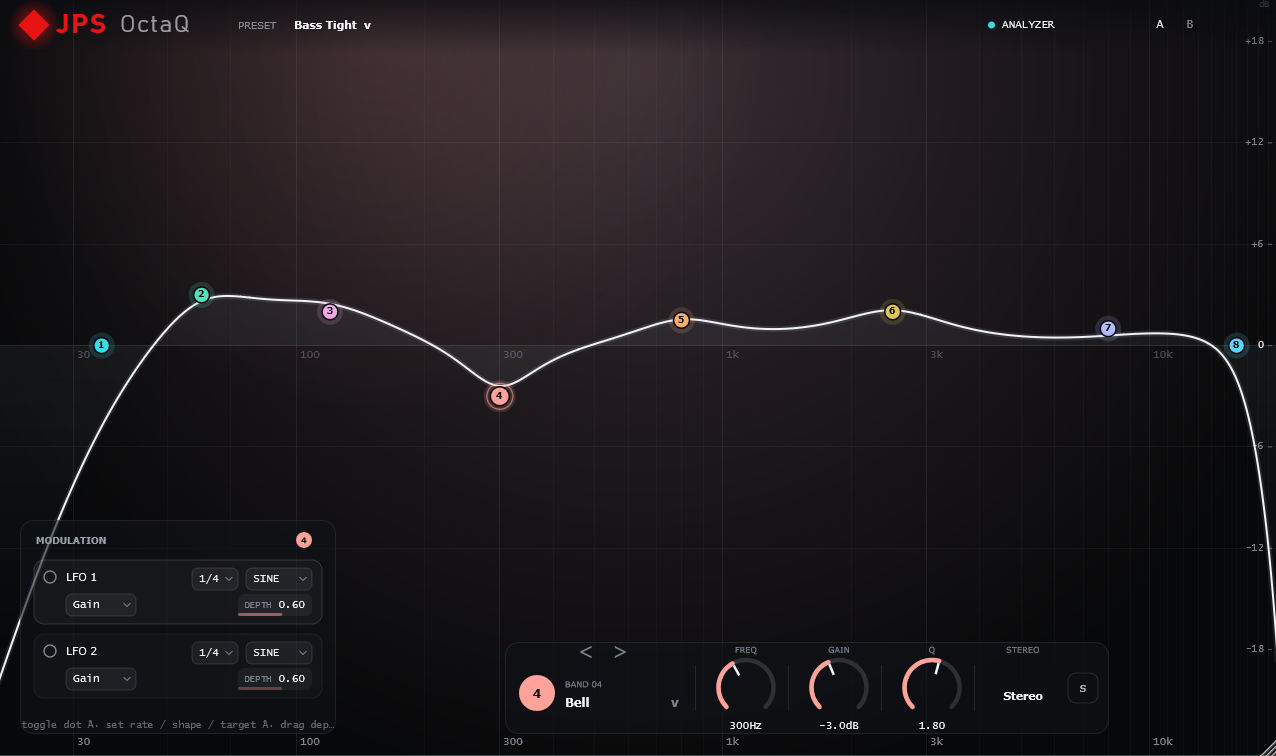Select EQ band node 6
Viewport: 1276px width, 756px height.
click(x=892, y=311)
